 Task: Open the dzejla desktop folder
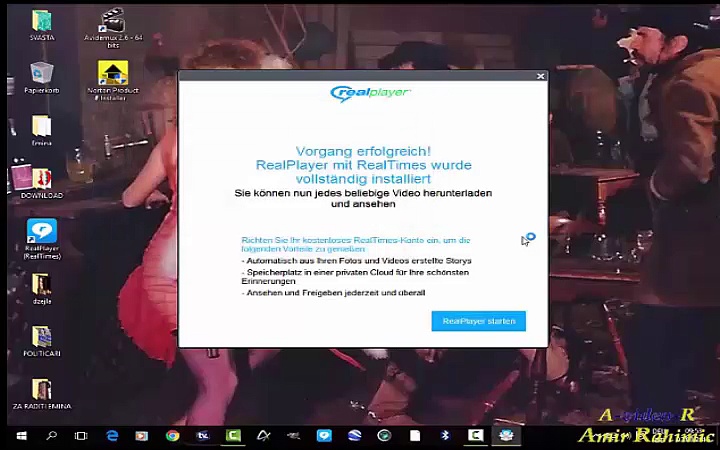(x=42, y=285)
